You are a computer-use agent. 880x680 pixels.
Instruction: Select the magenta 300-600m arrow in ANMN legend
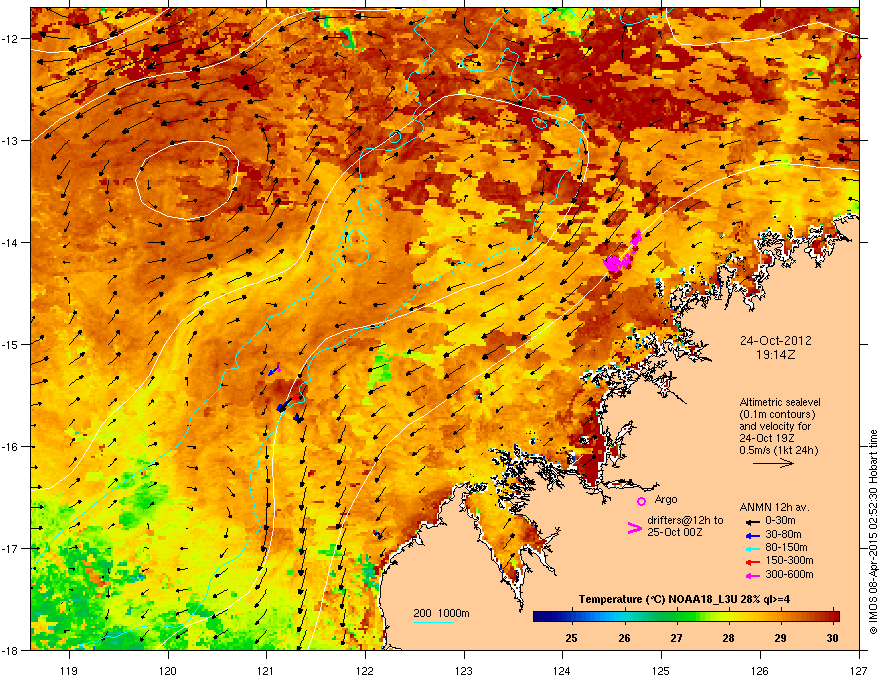[x=753, y=575]
